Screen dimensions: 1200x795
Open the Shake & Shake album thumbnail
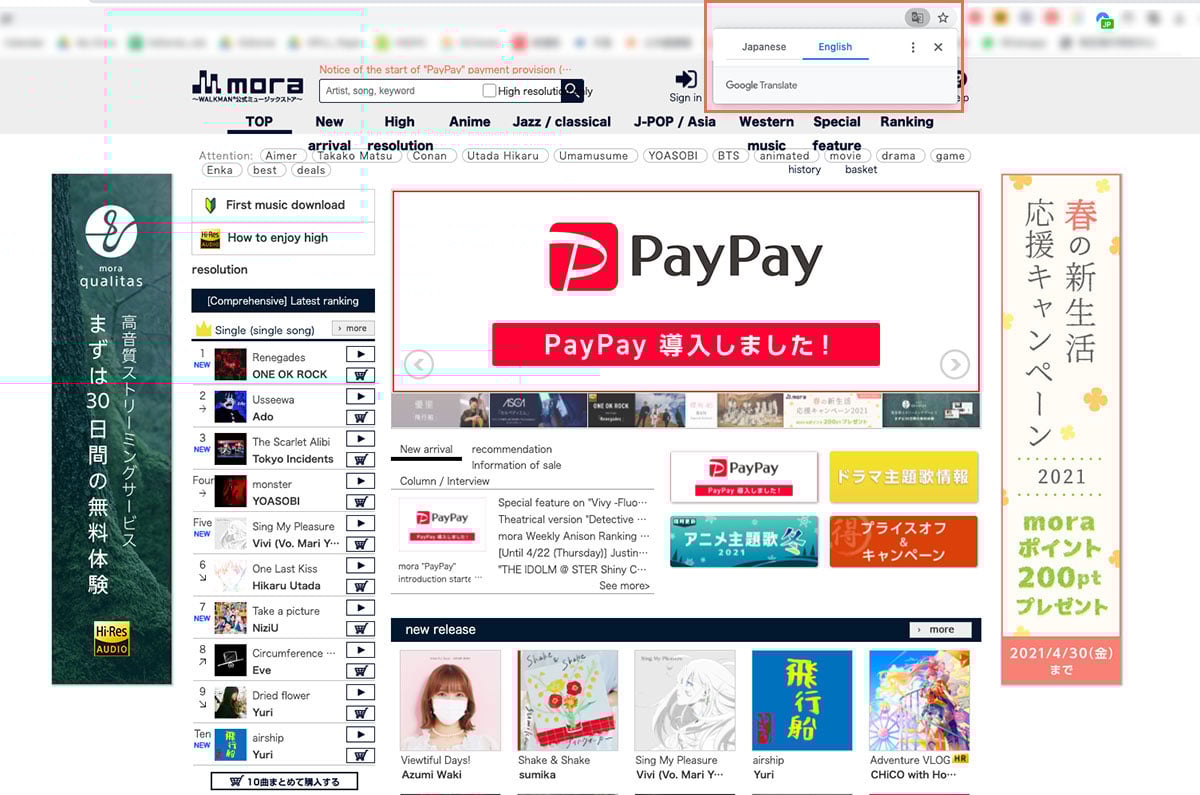tap(568, 700)
